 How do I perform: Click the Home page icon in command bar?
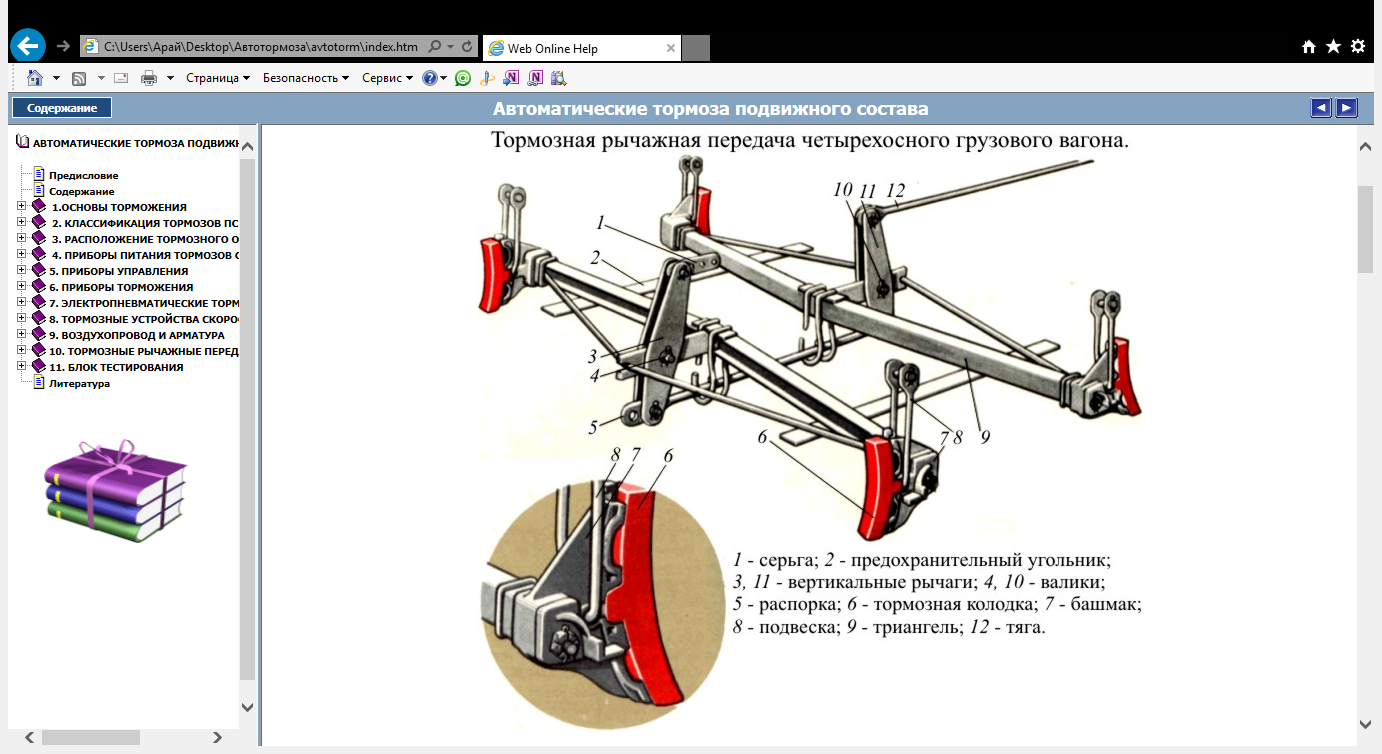[x=35, y=78]
